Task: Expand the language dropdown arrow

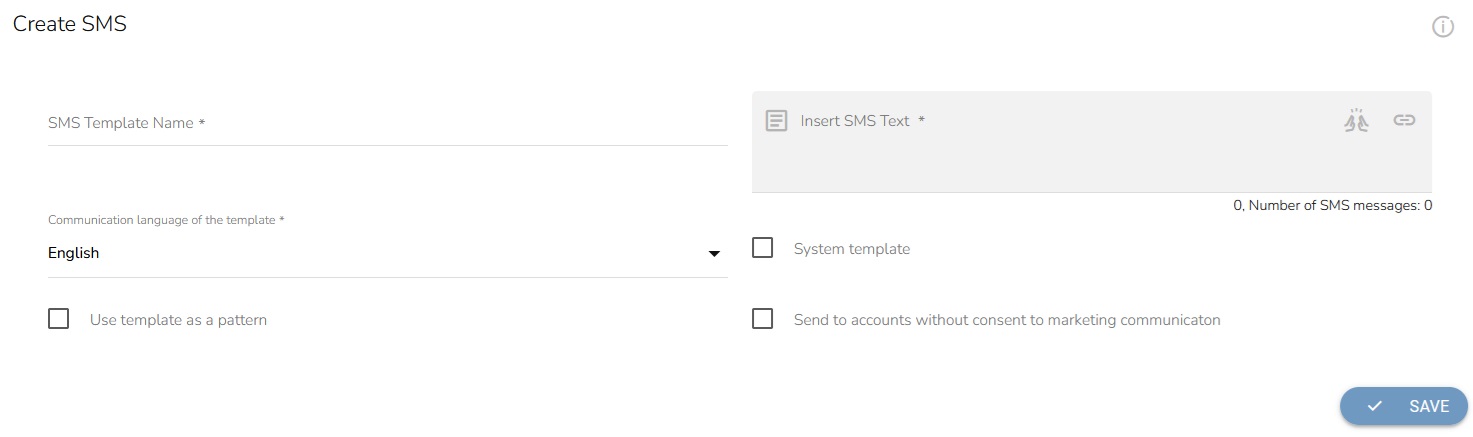Action: coord(714,254)
